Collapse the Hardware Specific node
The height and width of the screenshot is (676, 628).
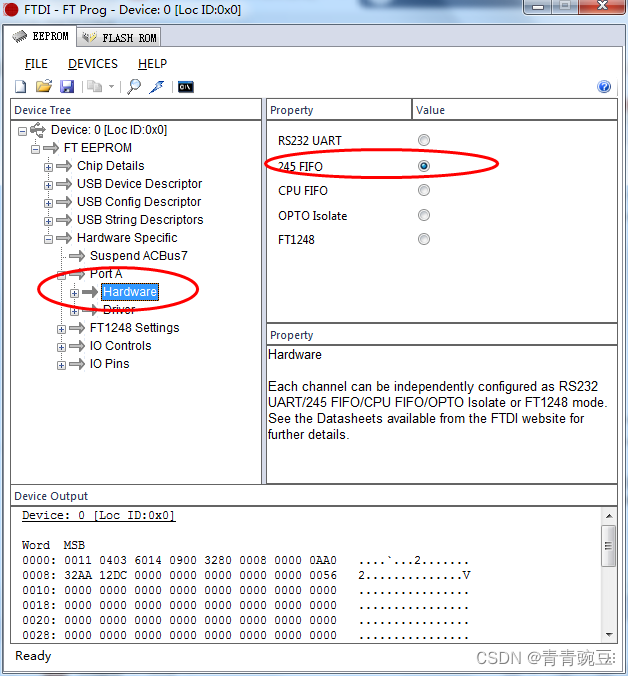(x=48, y=239)
